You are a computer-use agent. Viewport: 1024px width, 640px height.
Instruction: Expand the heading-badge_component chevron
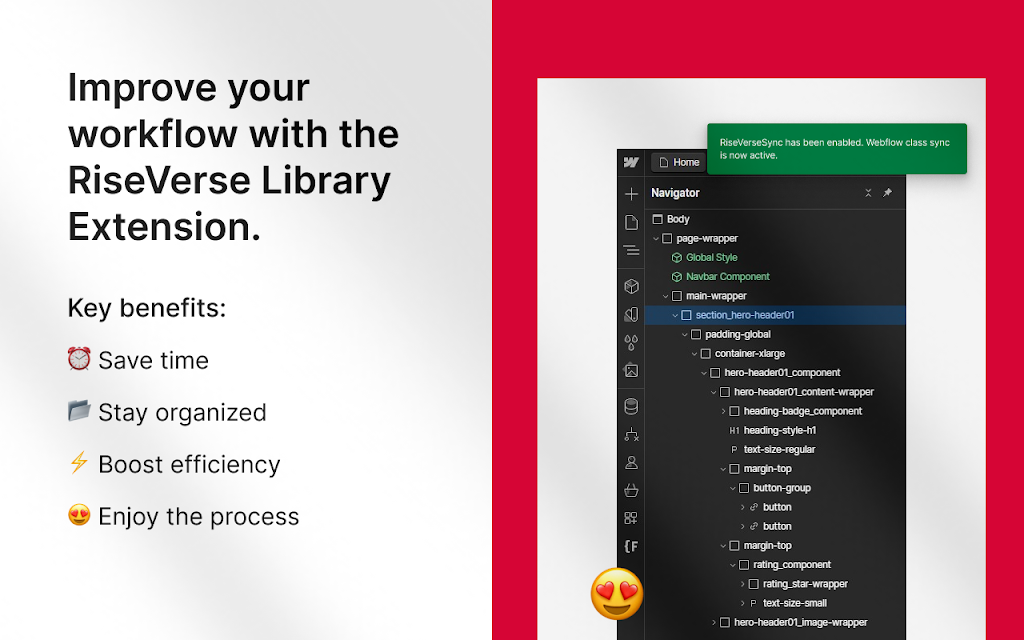[x=723, y=411]
